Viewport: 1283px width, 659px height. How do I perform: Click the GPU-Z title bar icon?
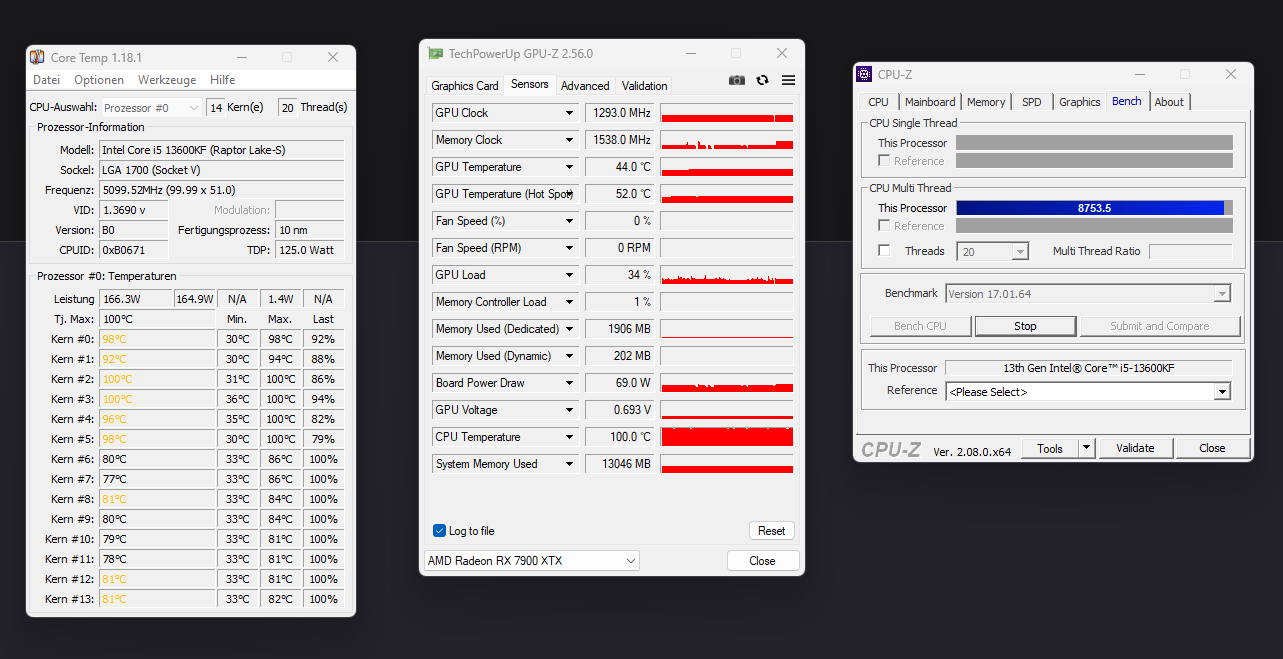435,53
